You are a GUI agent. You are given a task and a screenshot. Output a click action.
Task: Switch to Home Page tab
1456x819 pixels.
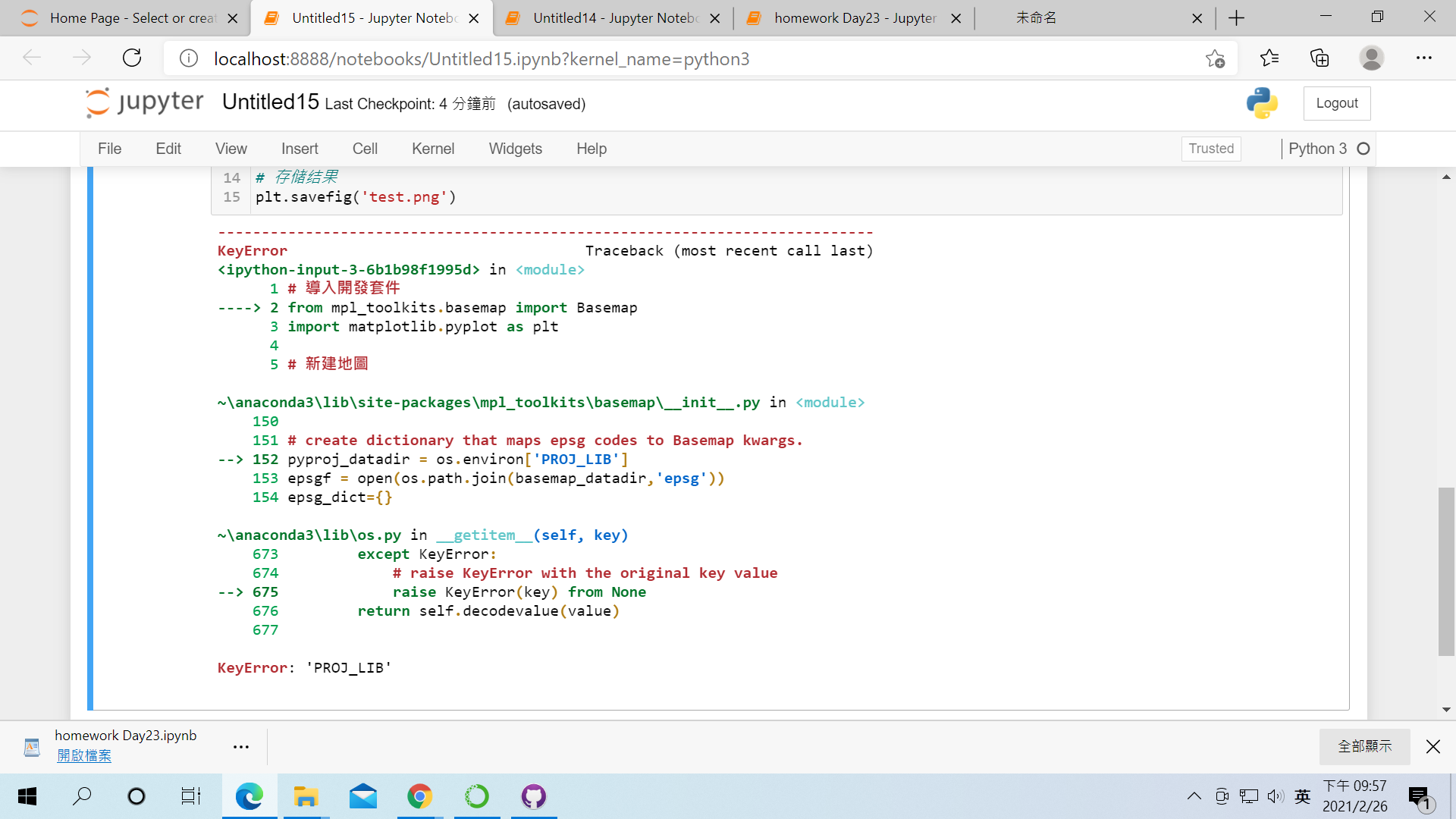125,18
